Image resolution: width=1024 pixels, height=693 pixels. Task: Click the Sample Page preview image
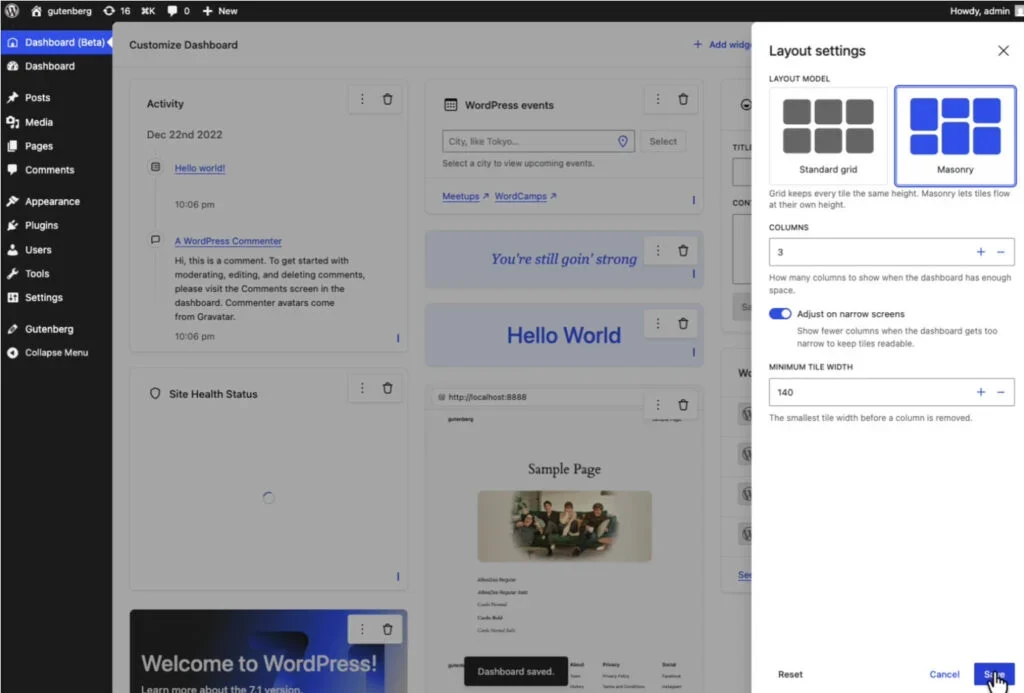[x=564, y=526]
